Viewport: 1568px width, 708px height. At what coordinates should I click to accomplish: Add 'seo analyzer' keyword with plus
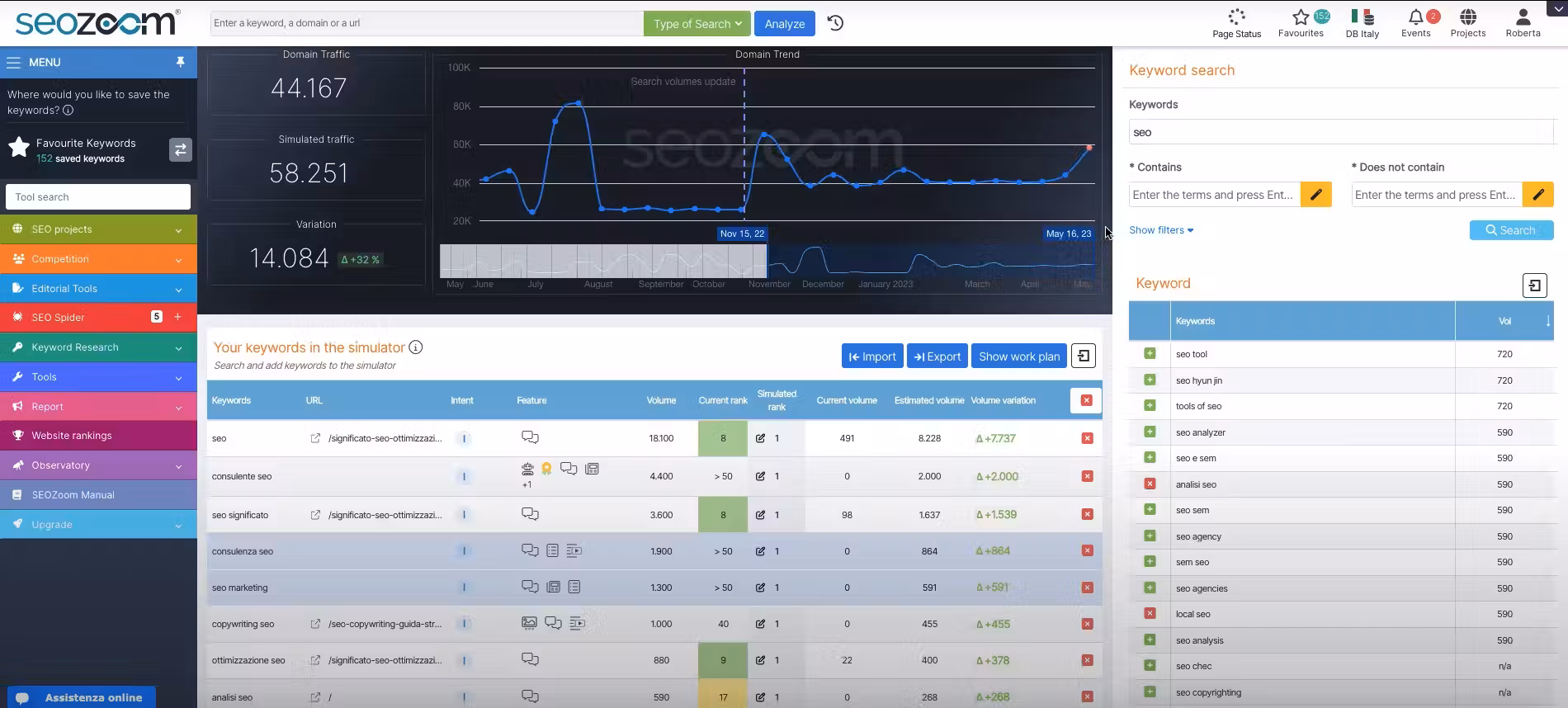[1150, 432]
